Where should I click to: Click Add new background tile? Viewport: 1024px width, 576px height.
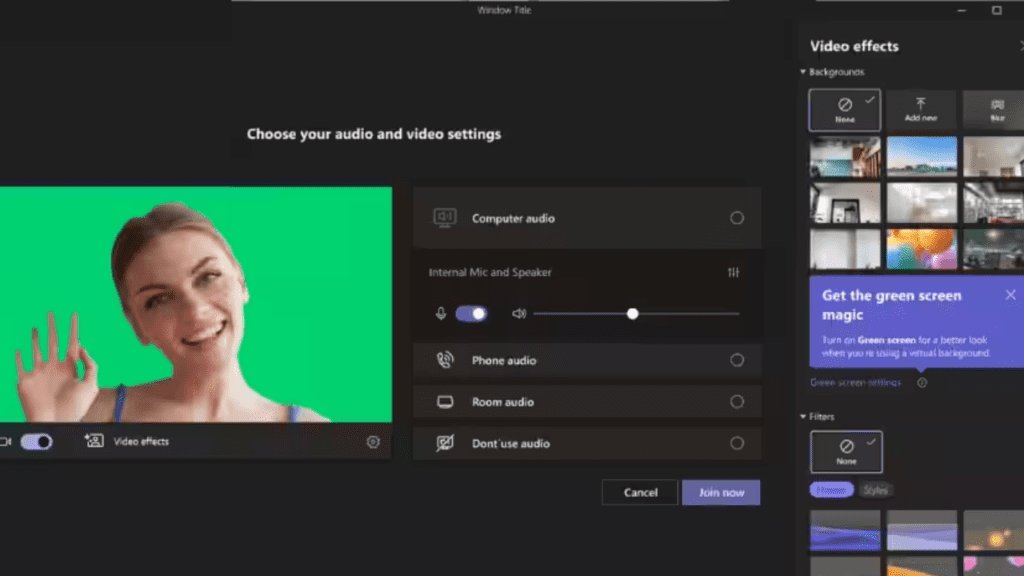[x=921, y=110]
